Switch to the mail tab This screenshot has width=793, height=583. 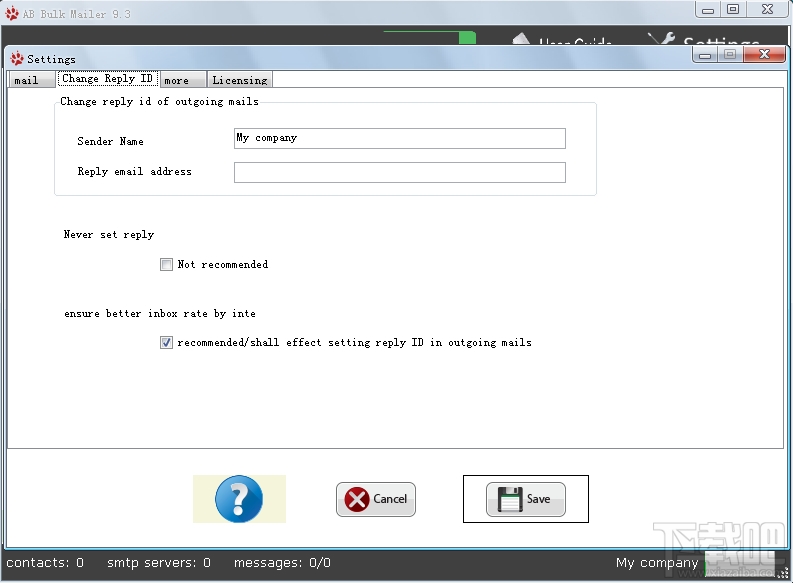(x=31, y=80)
